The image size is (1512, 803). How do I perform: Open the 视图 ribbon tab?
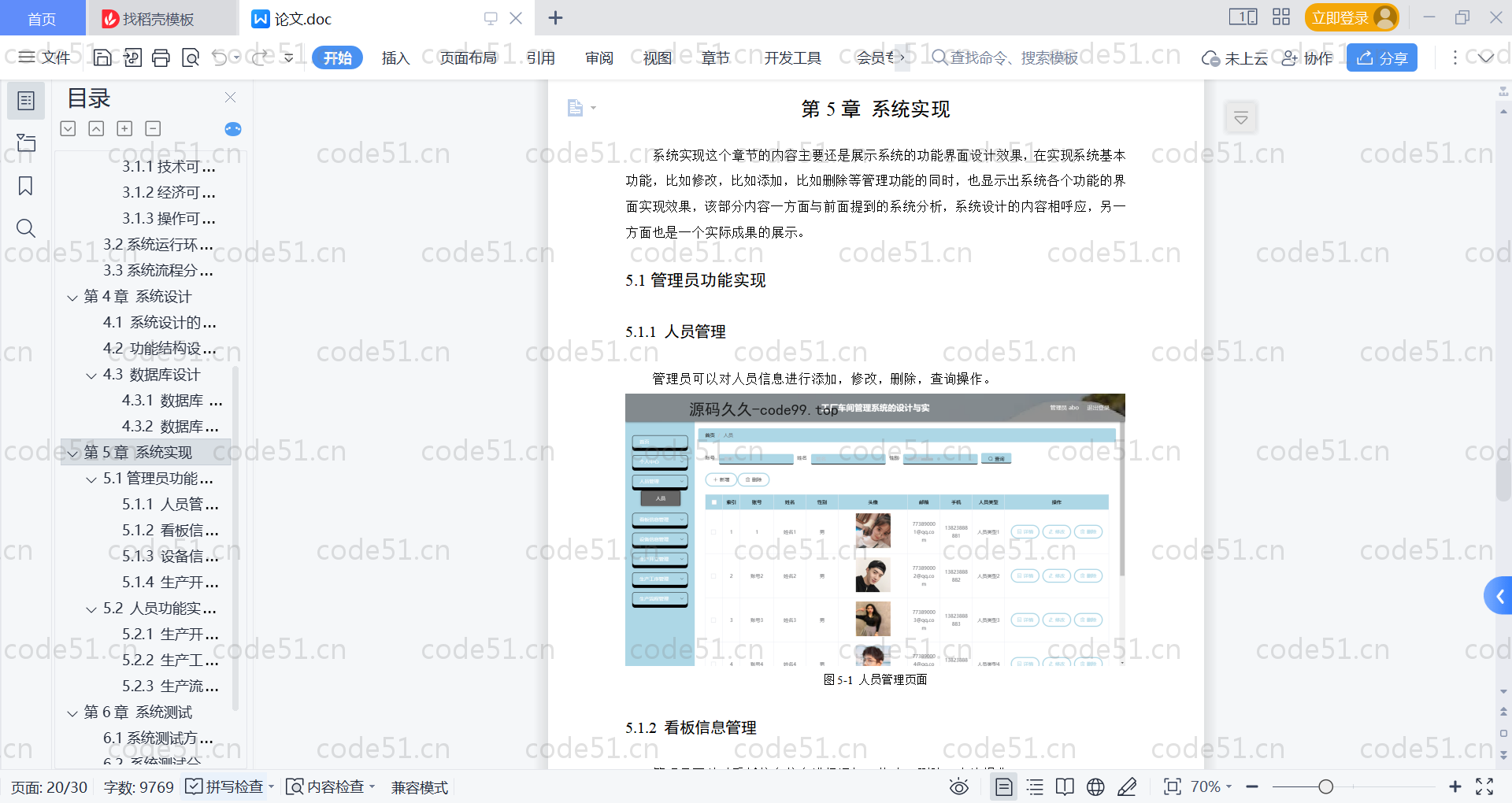pyautogui.click(x=658, y=57)
